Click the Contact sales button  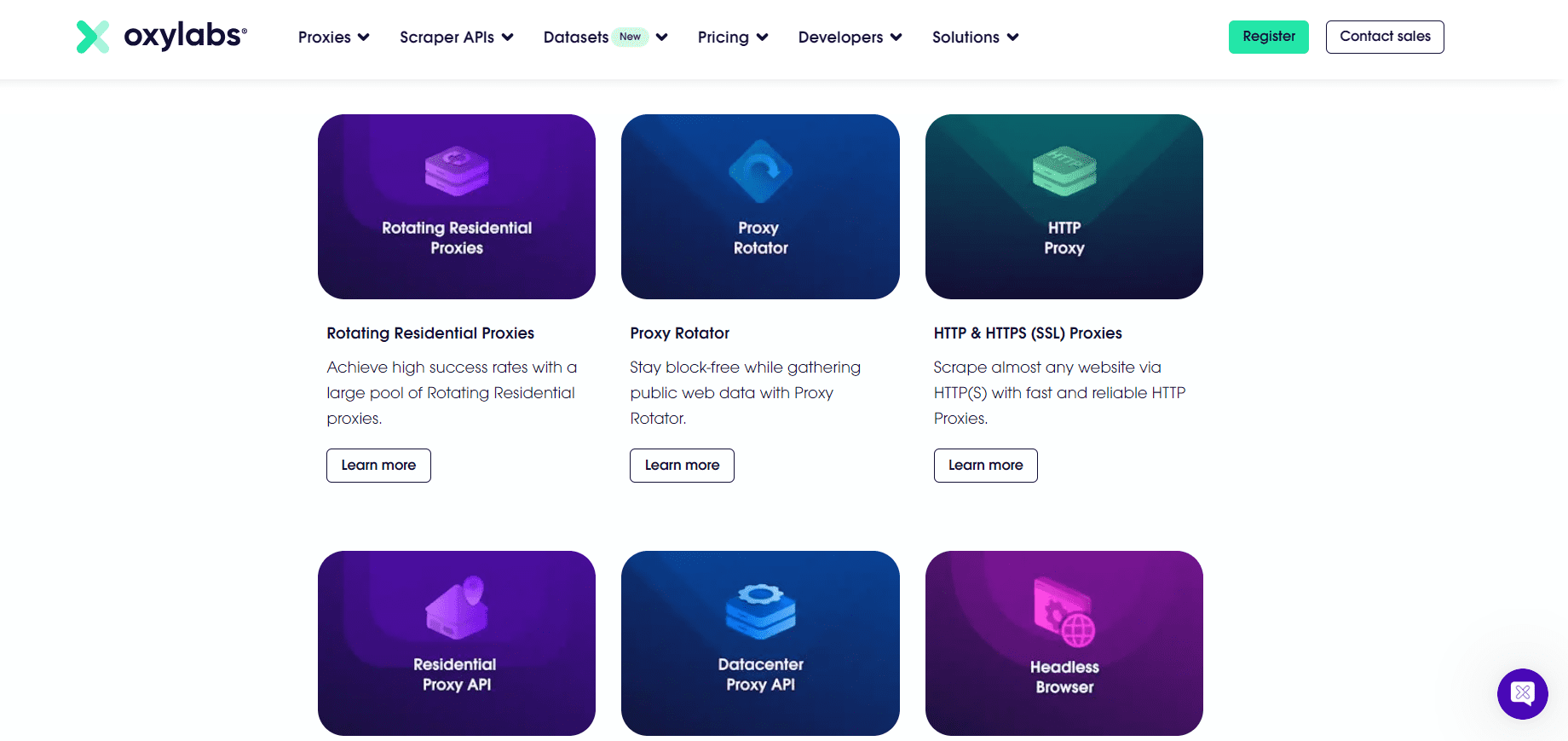[x=1385, y=37]
